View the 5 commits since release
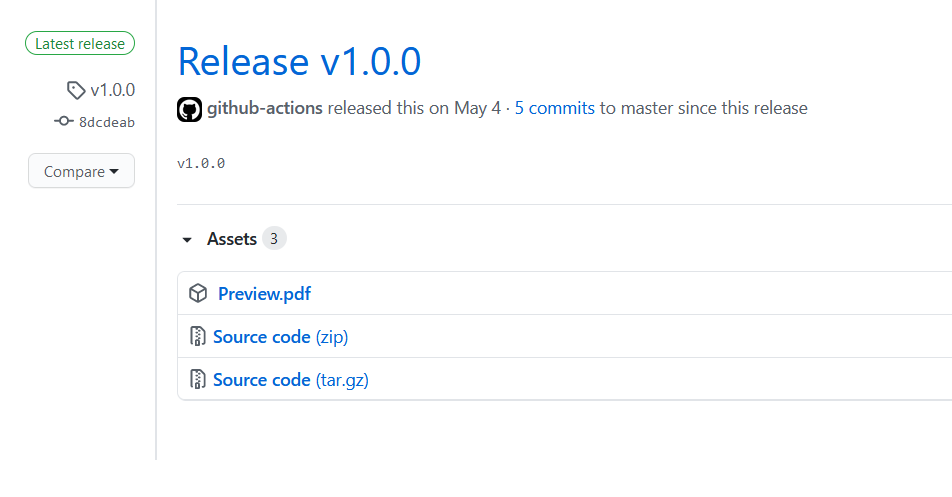Image resolution: width=952 pixels, height=497 pixels. [555, 108]
